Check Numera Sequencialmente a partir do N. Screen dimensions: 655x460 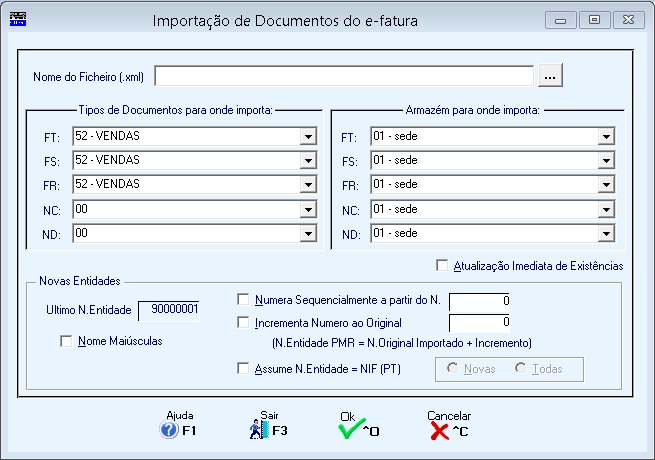coord(243,299)
